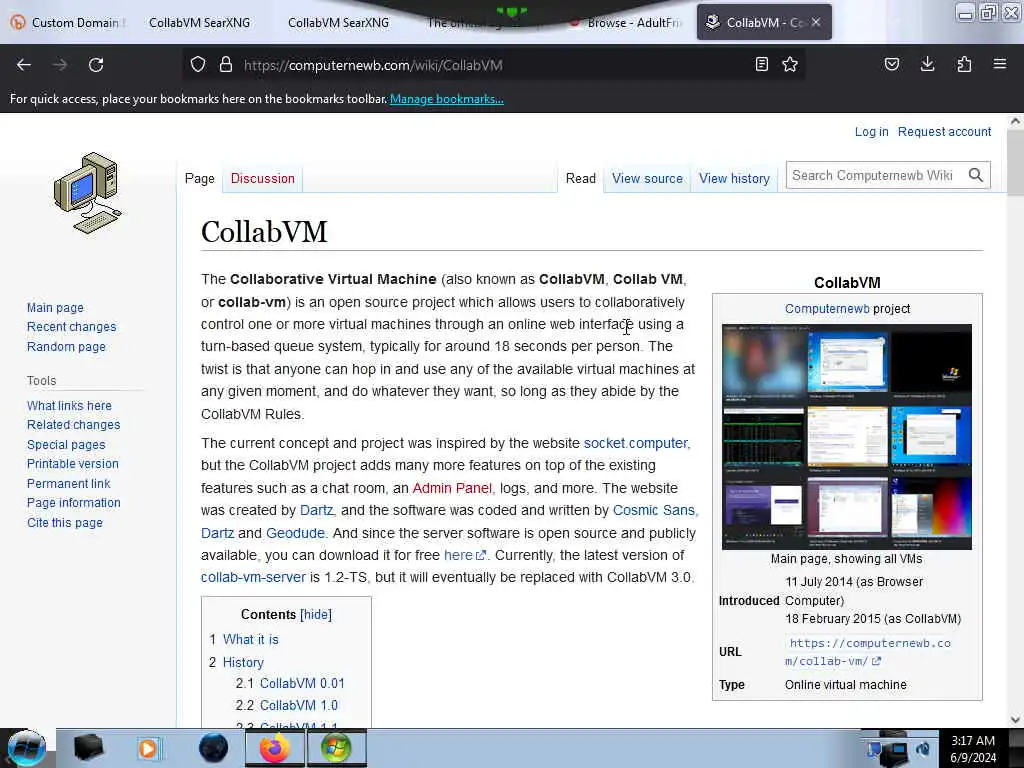Select the Read view tab
Viewport: 1024px width, 768px height.
coord(581,178)
